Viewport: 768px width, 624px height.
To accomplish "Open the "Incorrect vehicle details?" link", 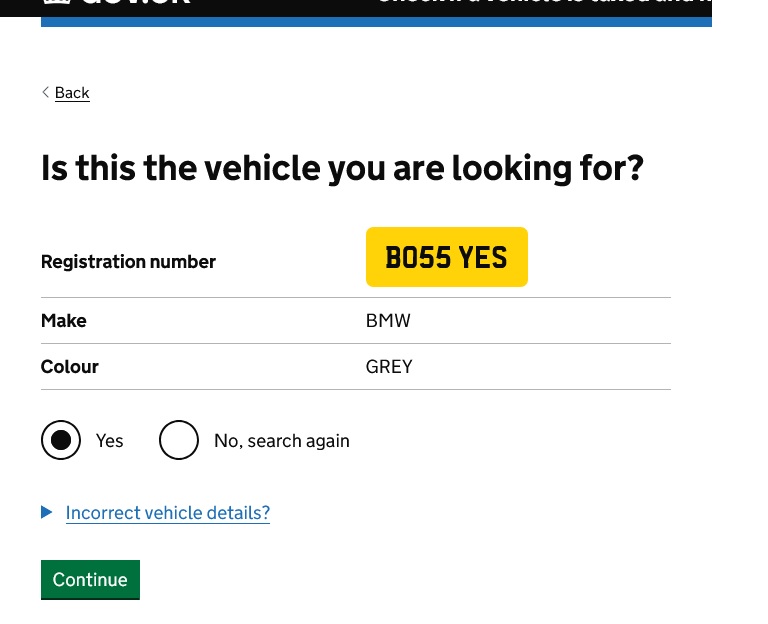I will tap(167, 513).
